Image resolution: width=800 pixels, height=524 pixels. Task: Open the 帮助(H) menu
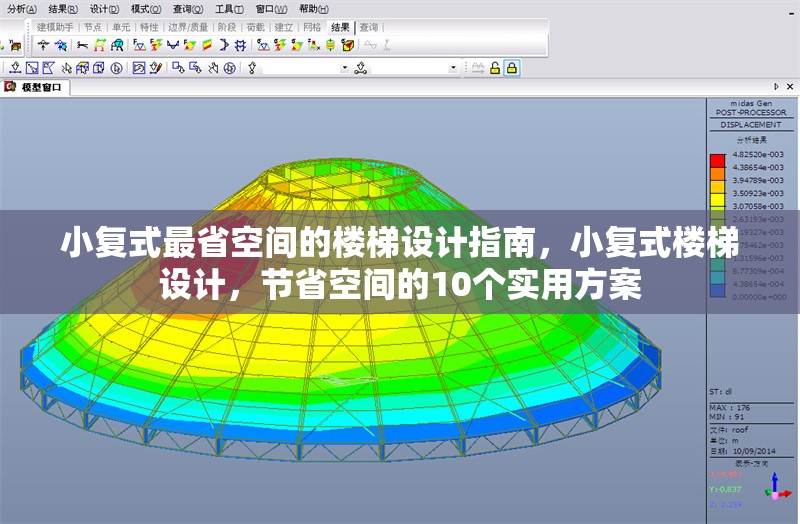(314, 9)
